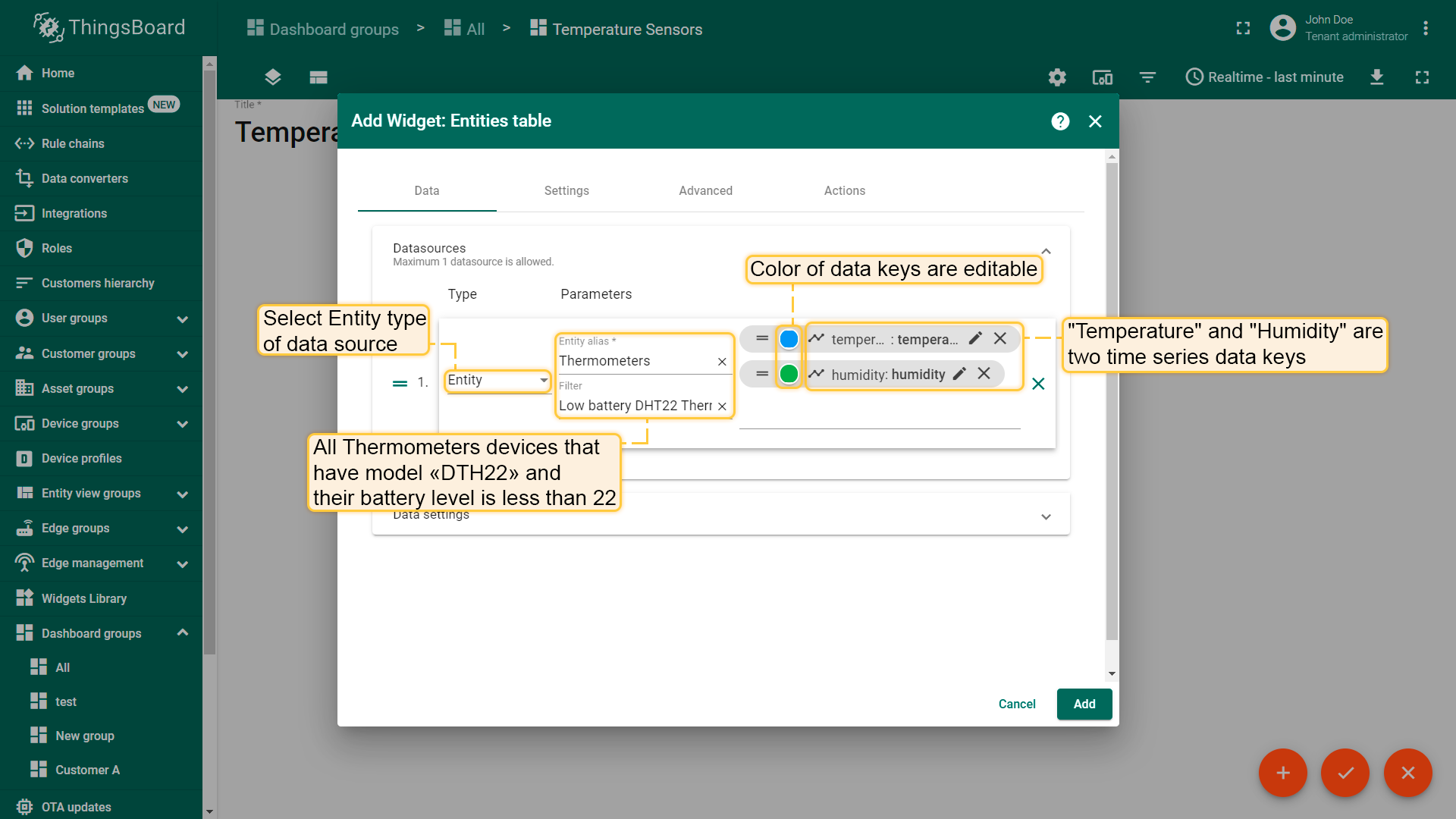Open Rule chains page
1456x819 pixels.
(x=101, y=143)
